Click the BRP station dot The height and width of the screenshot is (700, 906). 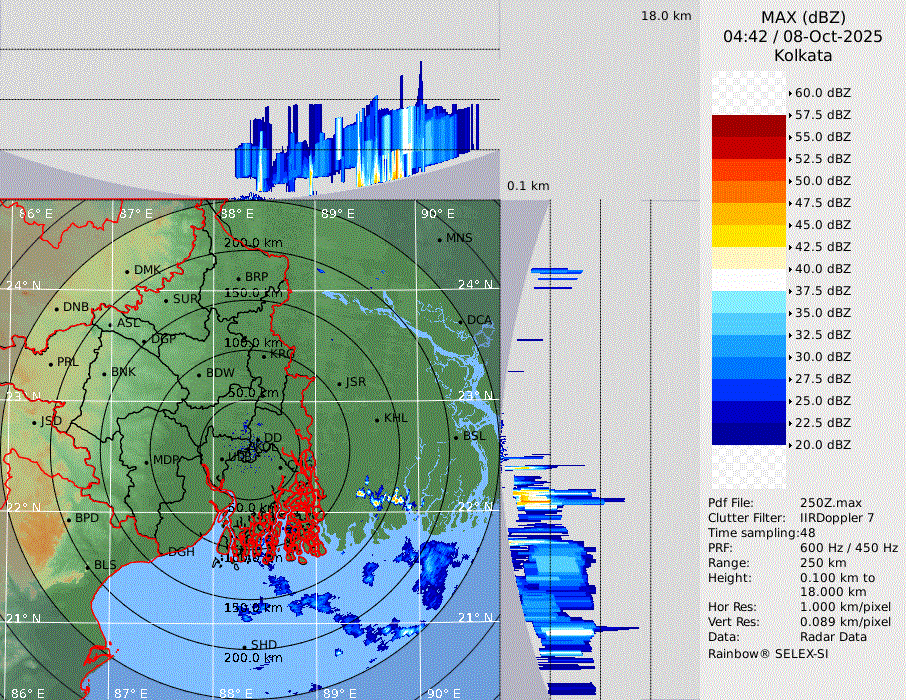239,278
